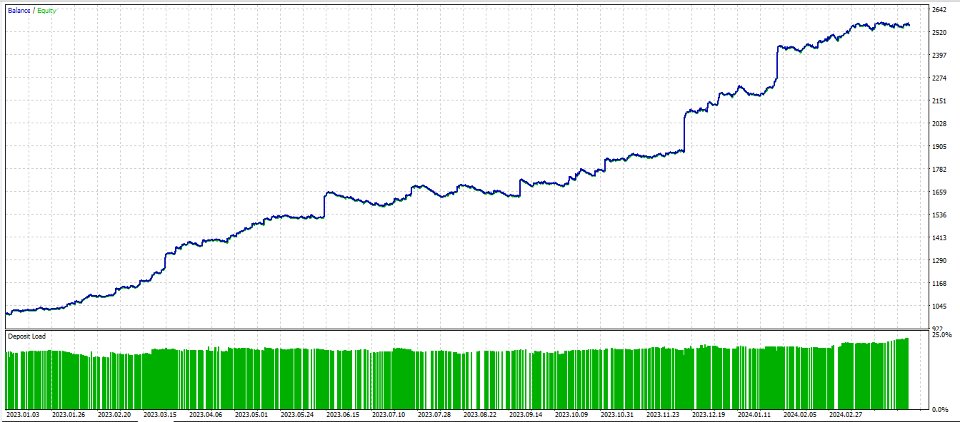Image resolution: width=960 pixels, height=422 pixels.
Task: Select the 2023.01.26 date label
Action: click(x=69, y=415)
